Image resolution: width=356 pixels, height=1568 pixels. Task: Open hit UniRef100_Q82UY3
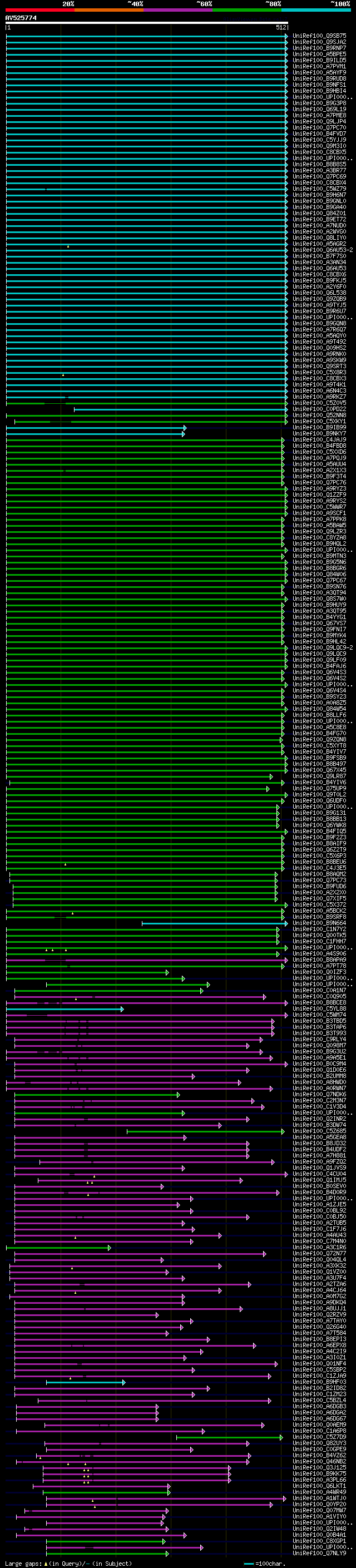[x=319, y=1443]
